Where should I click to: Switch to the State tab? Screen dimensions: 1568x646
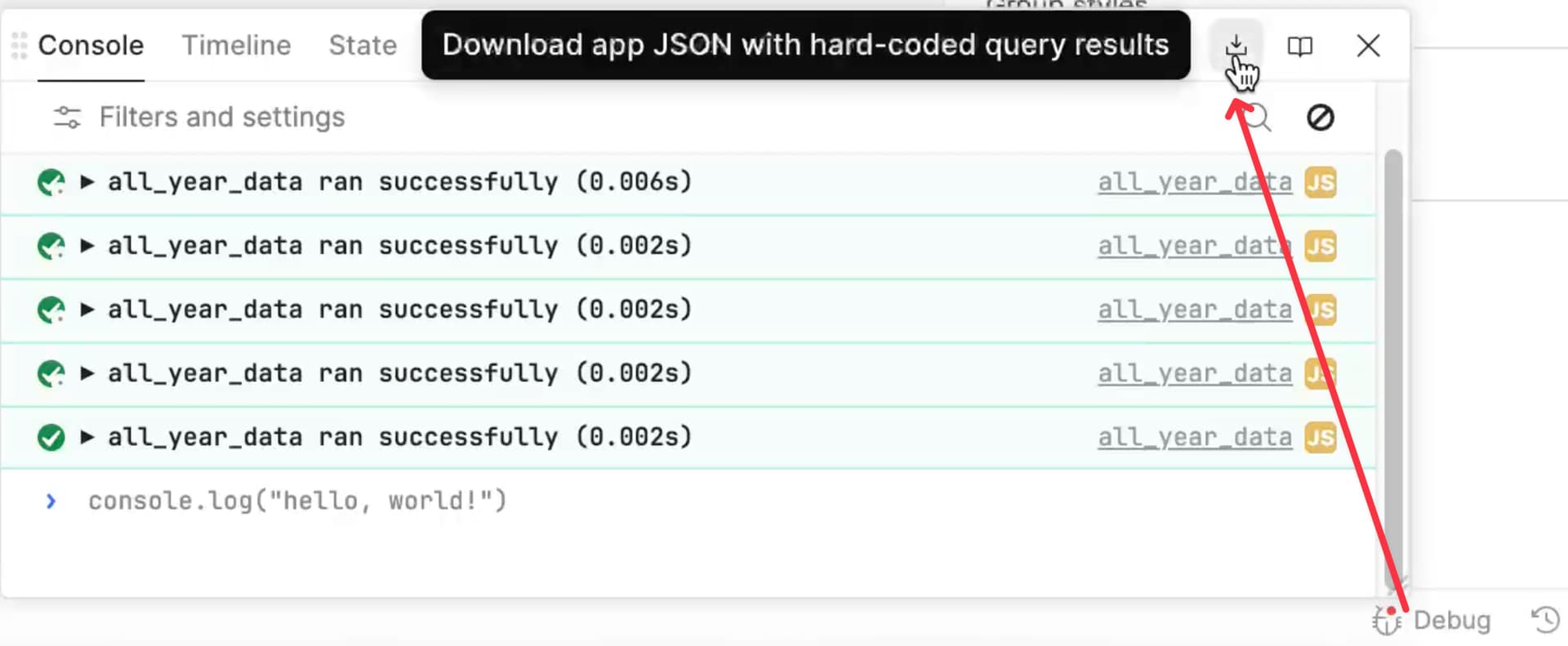tap(363, 46)
